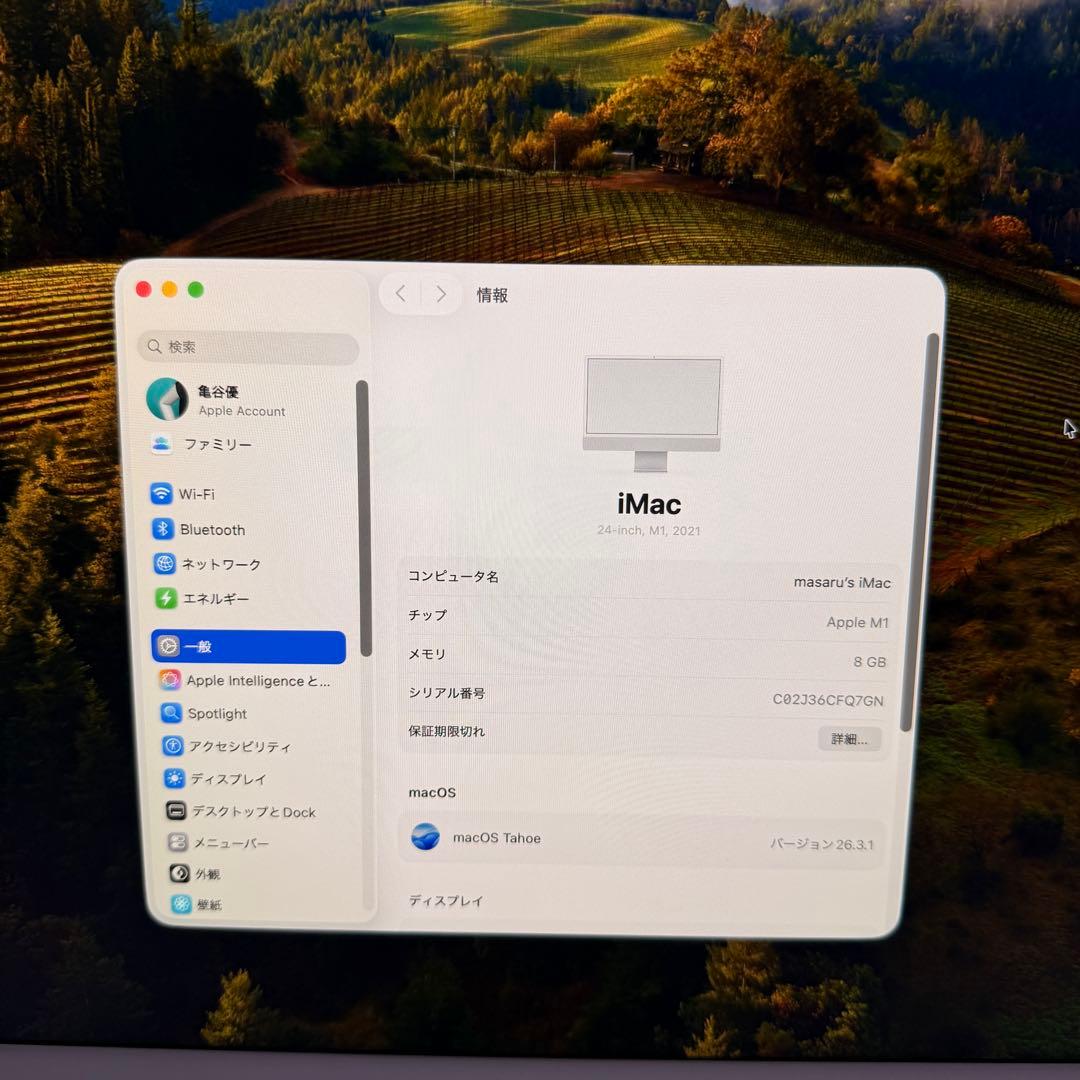The image size is (1080, 1080).
Task: Open the メニューバー icon
Action: pyautogui.click(x=178, y=842)
